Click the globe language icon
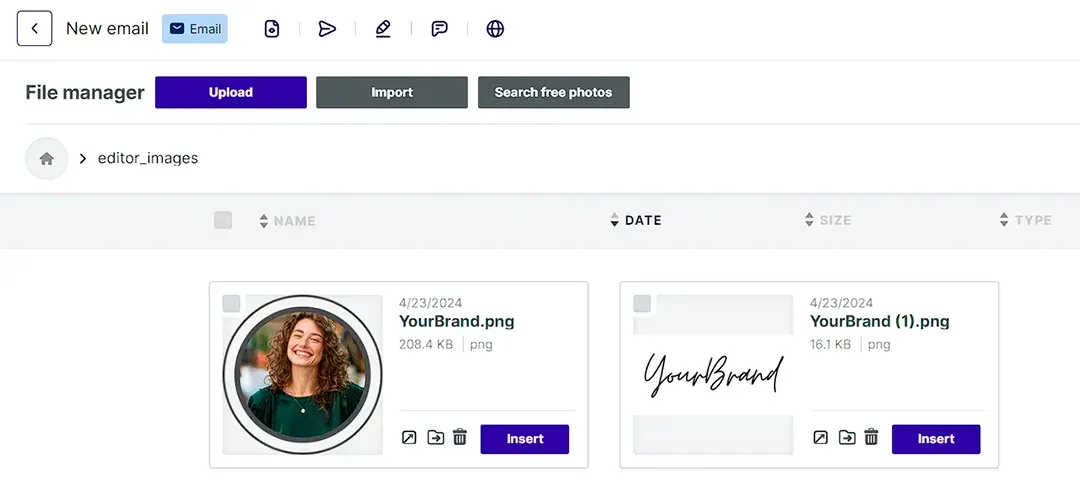 (x=495, y=29)
